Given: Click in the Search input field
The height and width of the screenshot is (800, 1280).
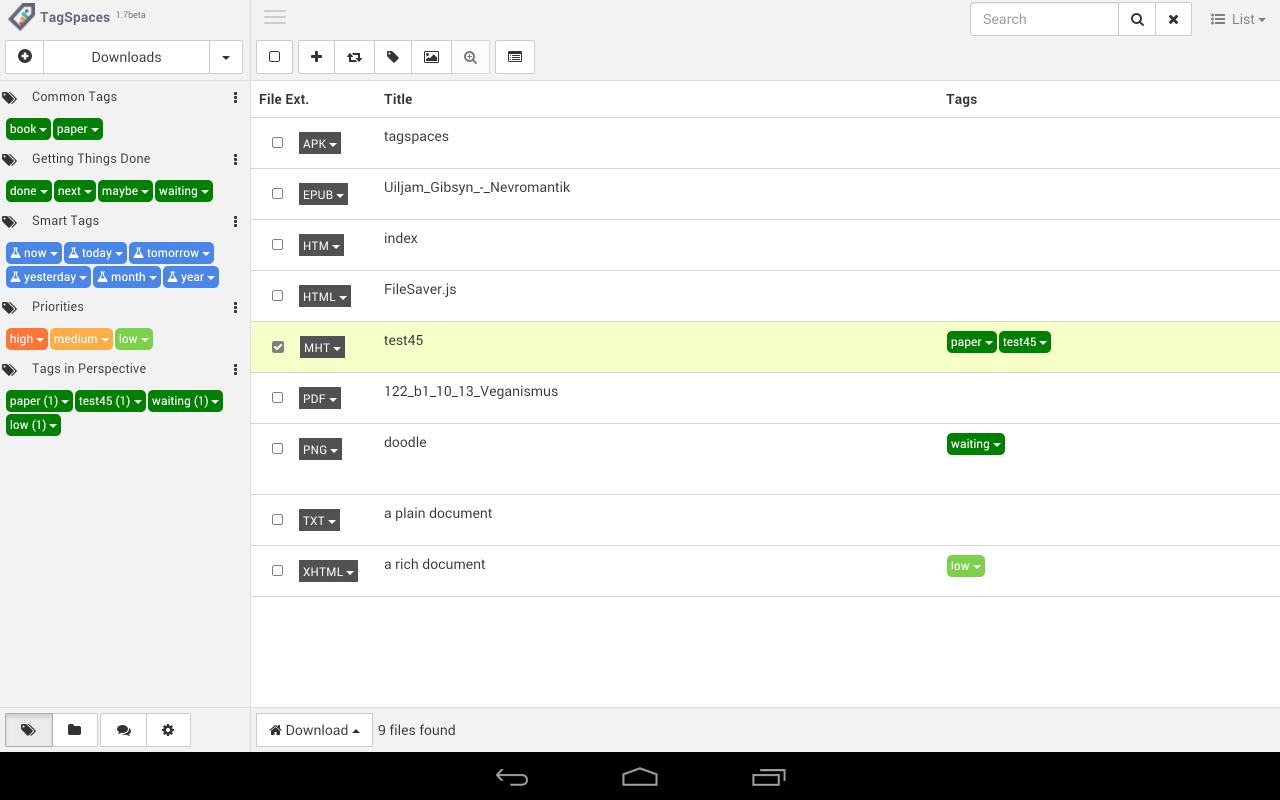Looking at the screenshot, I should point(1043,19).
